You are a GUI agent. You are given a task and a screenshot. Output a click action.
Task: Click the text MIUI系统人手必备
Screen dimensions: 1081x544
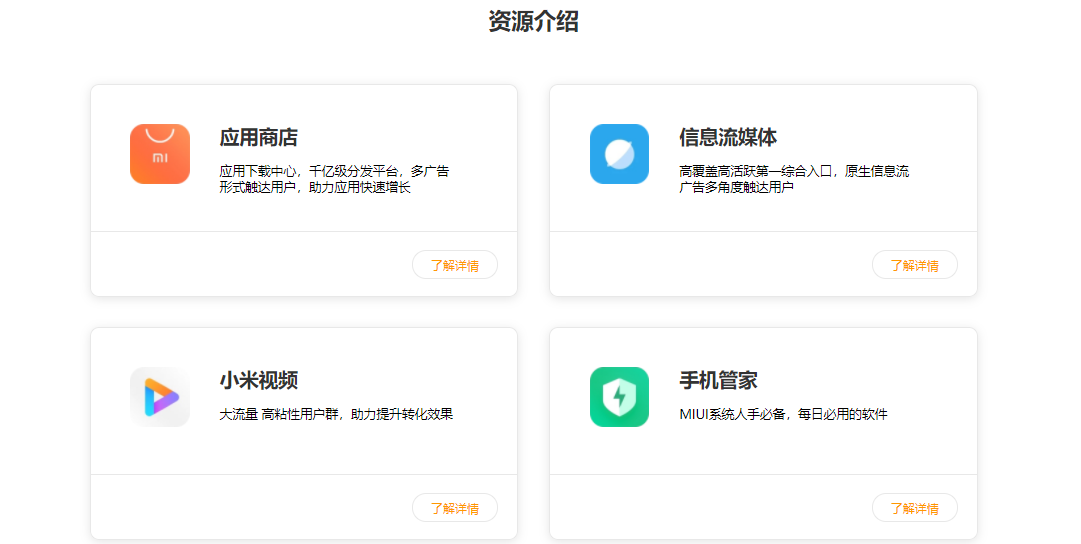coord(733,414)
